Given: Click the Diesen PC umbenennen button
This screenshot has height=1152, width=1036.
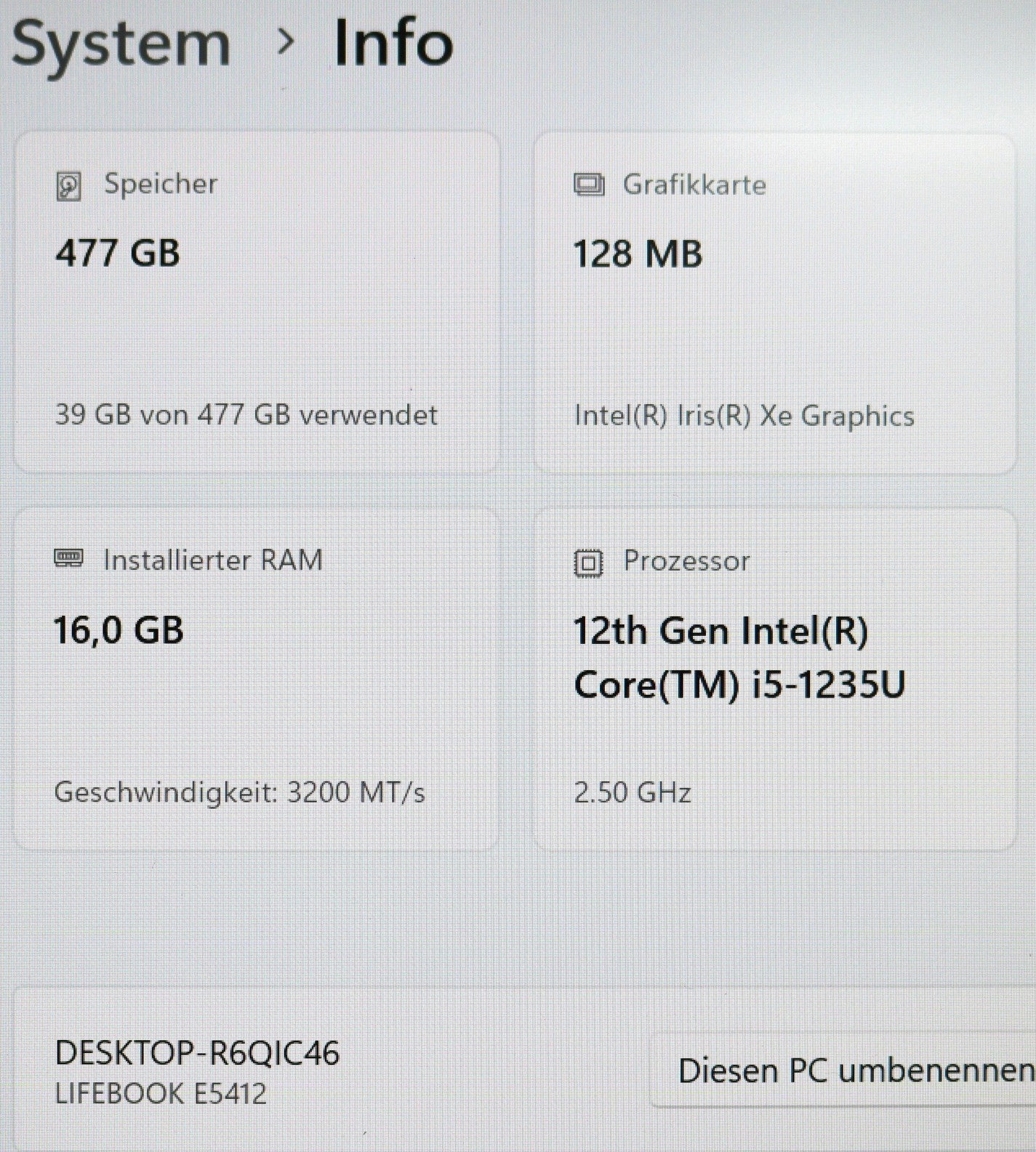Looking at the screenshot, I should [x=843, y=1071].
